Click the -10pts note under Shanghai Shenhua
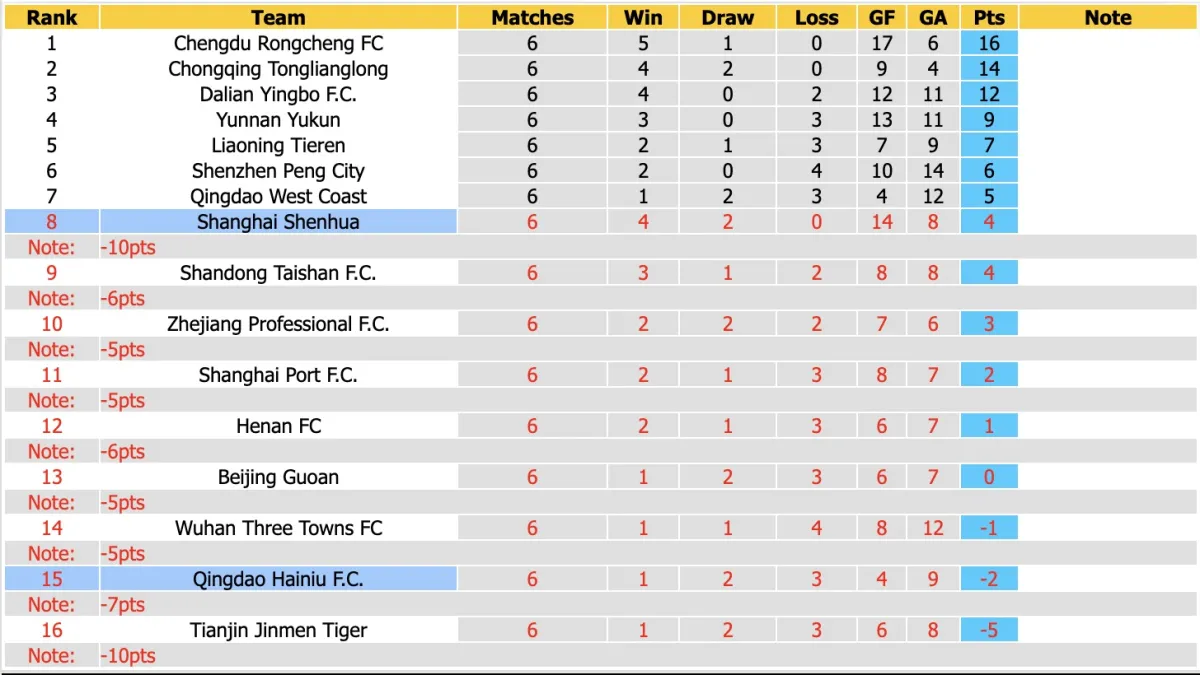 pyautogui.click(x=128, y=247)
